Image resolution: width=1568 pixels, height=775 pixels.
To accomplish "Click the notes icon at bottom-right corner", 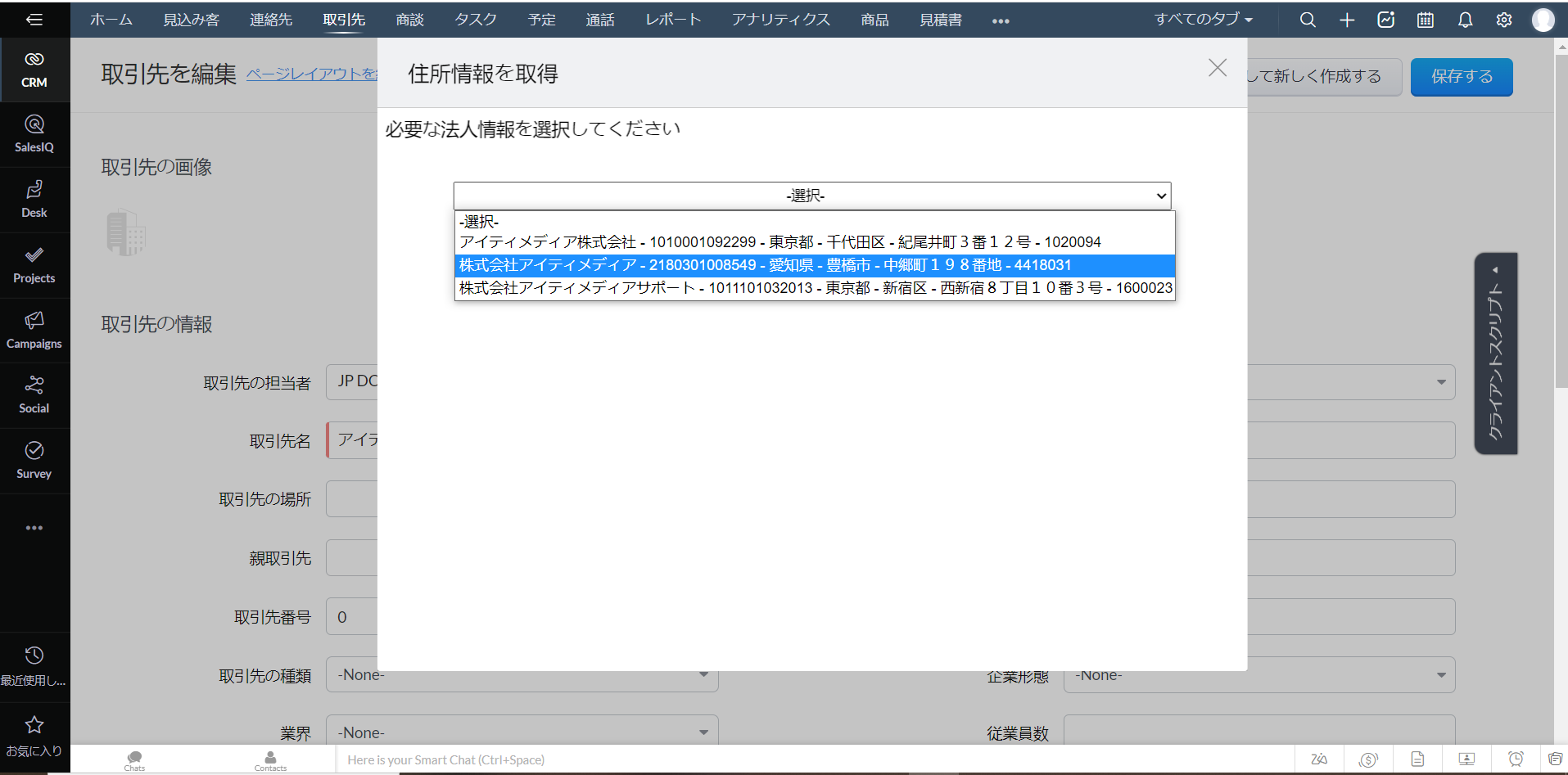I will pyautogui.click(x=1555, y=759).
